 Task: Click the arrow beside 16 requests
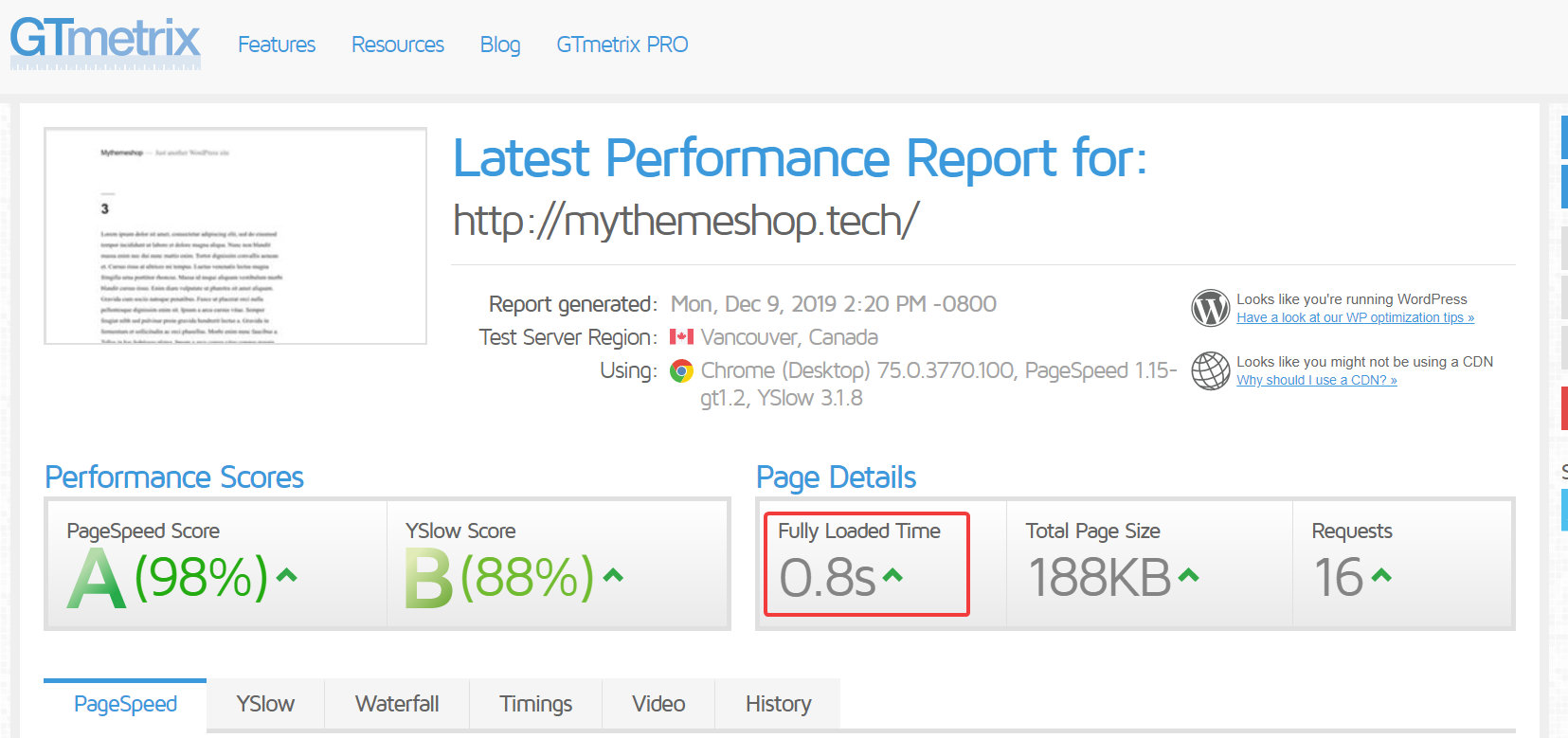coord(1381,574)
